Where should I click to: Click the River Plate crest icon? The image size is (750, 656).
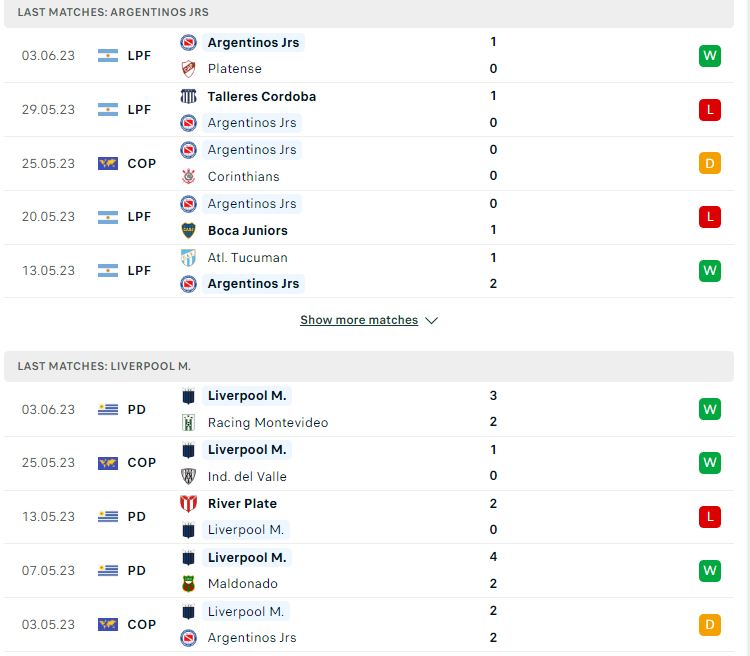pyautogui.click(x=188, y=503)
